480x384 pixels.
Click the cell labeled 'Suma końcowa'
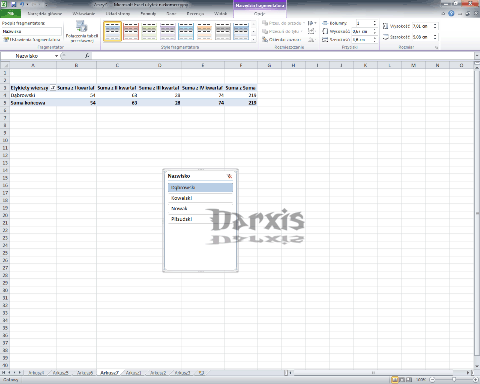(x=33, y=103)
